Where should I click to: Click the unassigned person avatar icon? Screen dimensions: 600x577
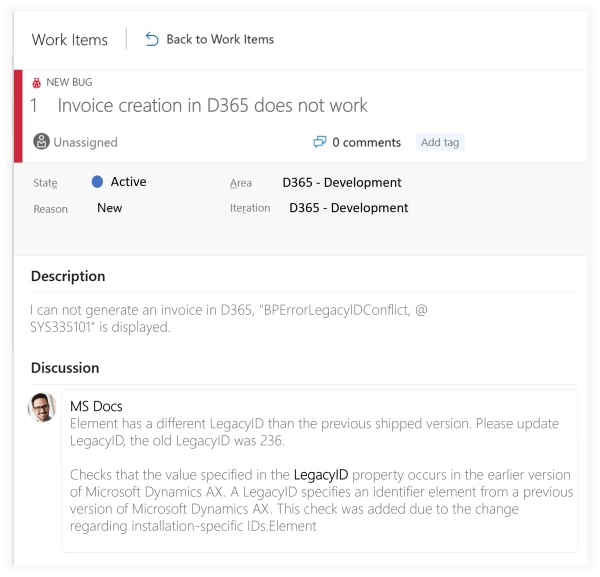point(41,142)
